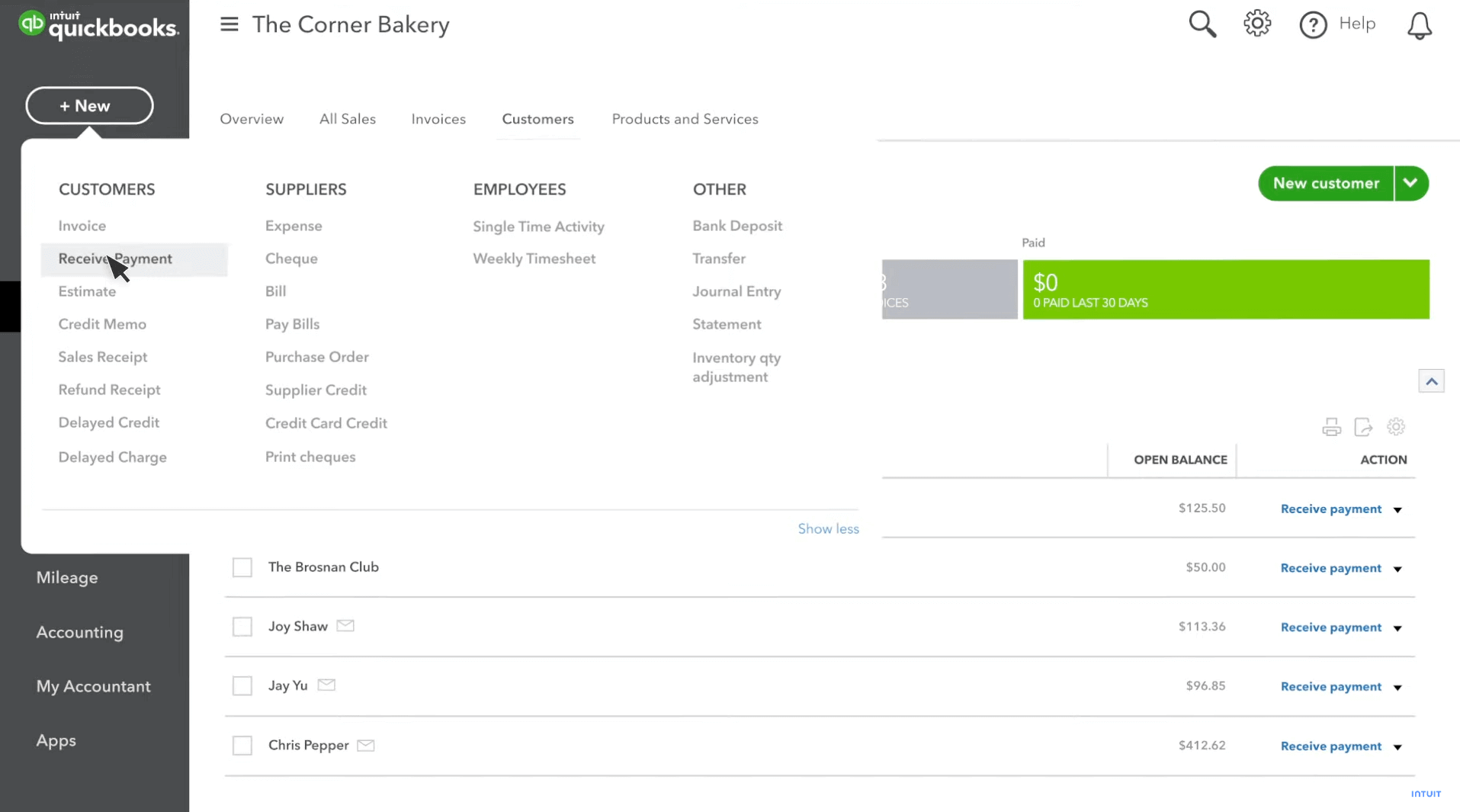The width and height of the screenshot is (1460, 812).
Task: Choose Receive Payment from the menu
Action: point(115,259)
